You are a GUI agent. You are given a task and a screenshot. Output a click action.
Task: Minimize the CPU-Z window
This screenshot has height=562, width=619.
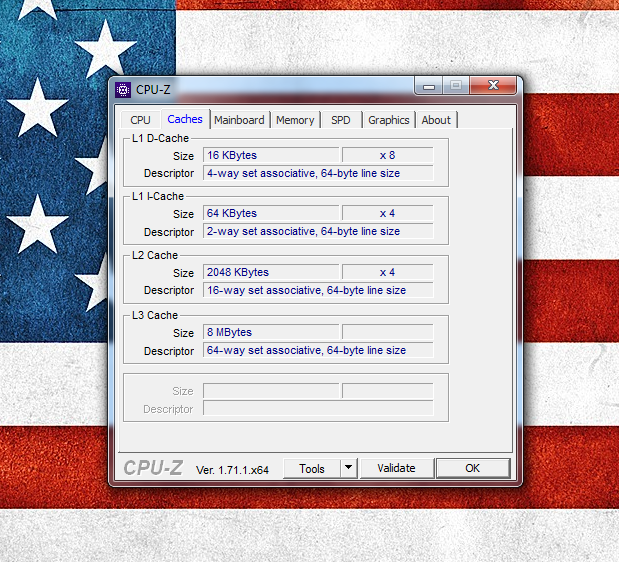coord(429,86)
